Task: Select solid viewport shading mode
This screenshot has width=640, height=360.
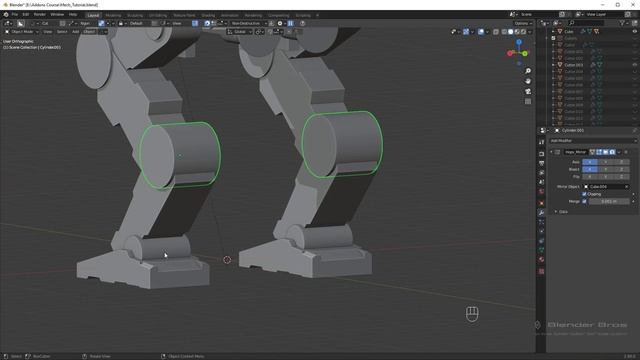Action: coord(510,31)
